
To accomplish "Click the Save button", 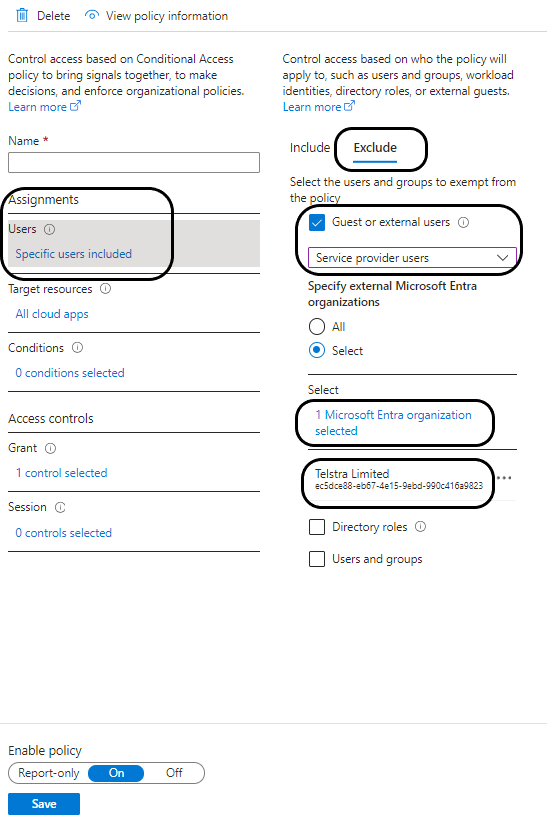I will point(44,804).
